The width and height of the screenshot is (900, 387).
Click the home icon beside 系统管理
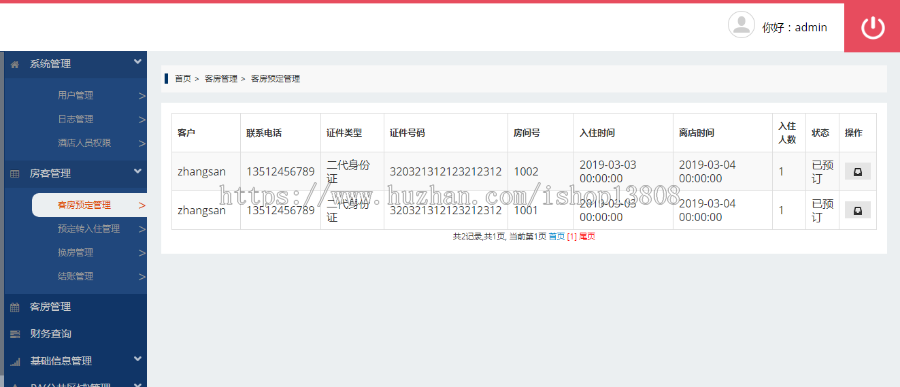[x=15, y=64]
